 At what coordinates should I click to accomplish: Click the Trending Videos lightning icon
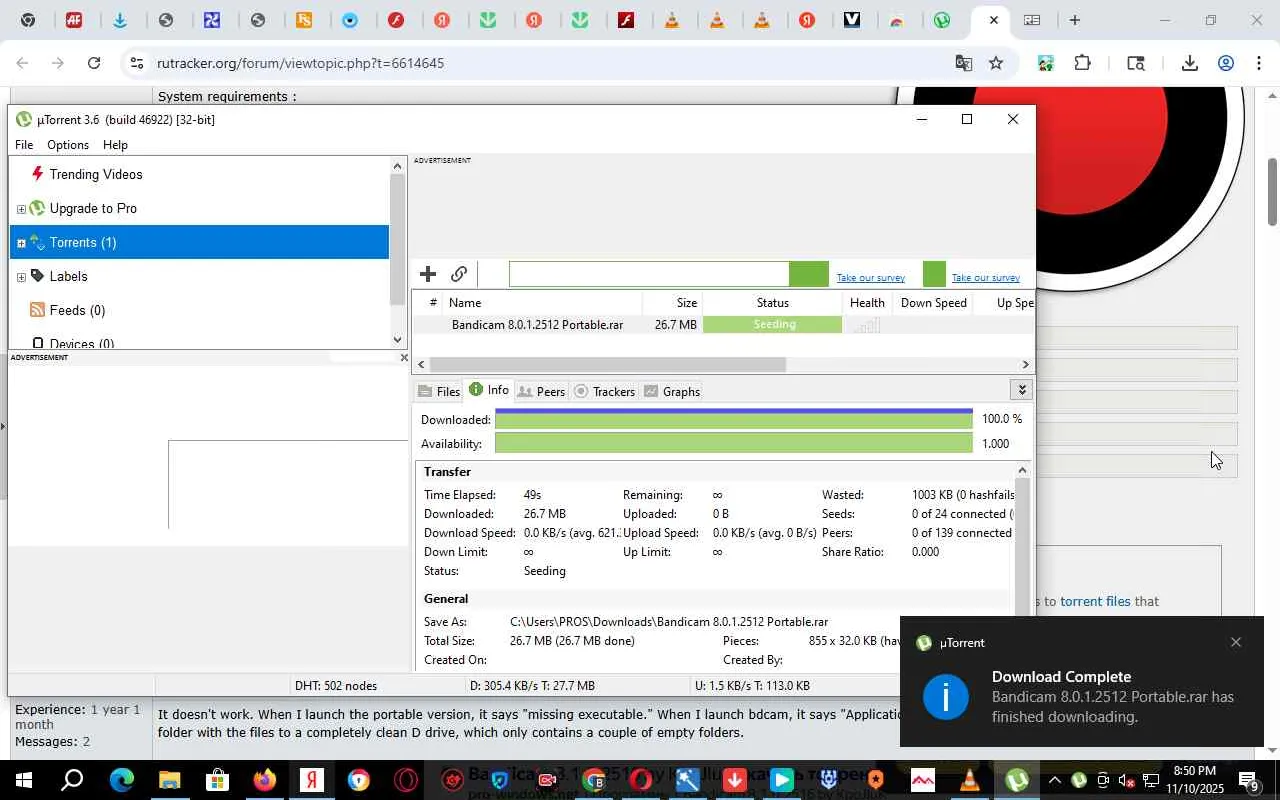tap(38, 174)
